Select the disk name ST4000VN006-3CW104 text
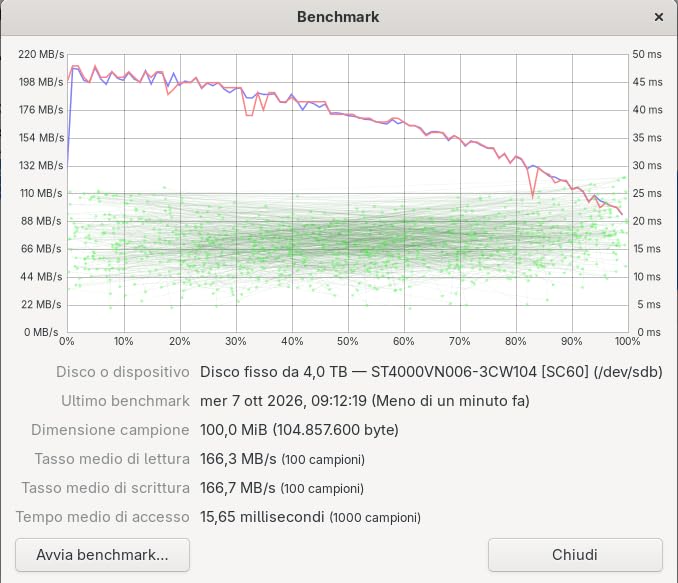 (454, 372)
